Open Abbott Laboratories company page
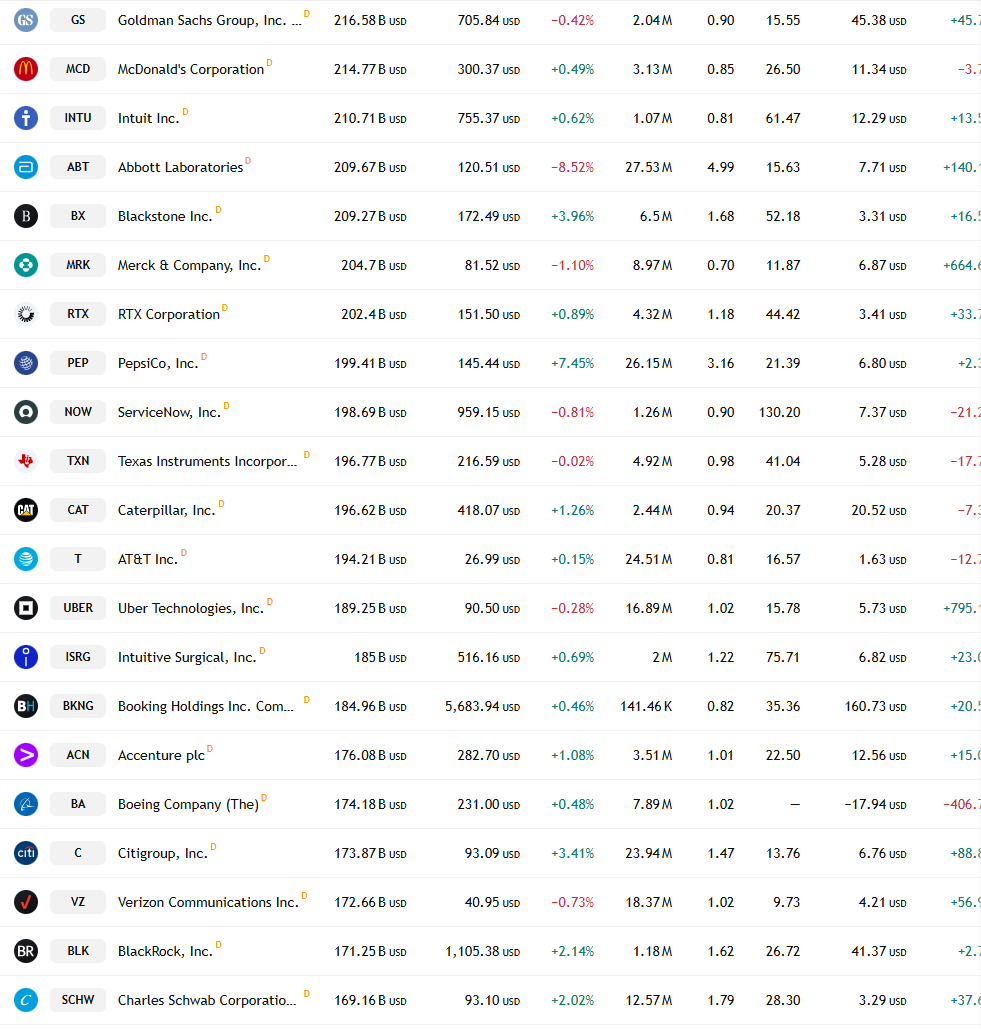The height and width of the screenshot is (1029, 981). 180,167
